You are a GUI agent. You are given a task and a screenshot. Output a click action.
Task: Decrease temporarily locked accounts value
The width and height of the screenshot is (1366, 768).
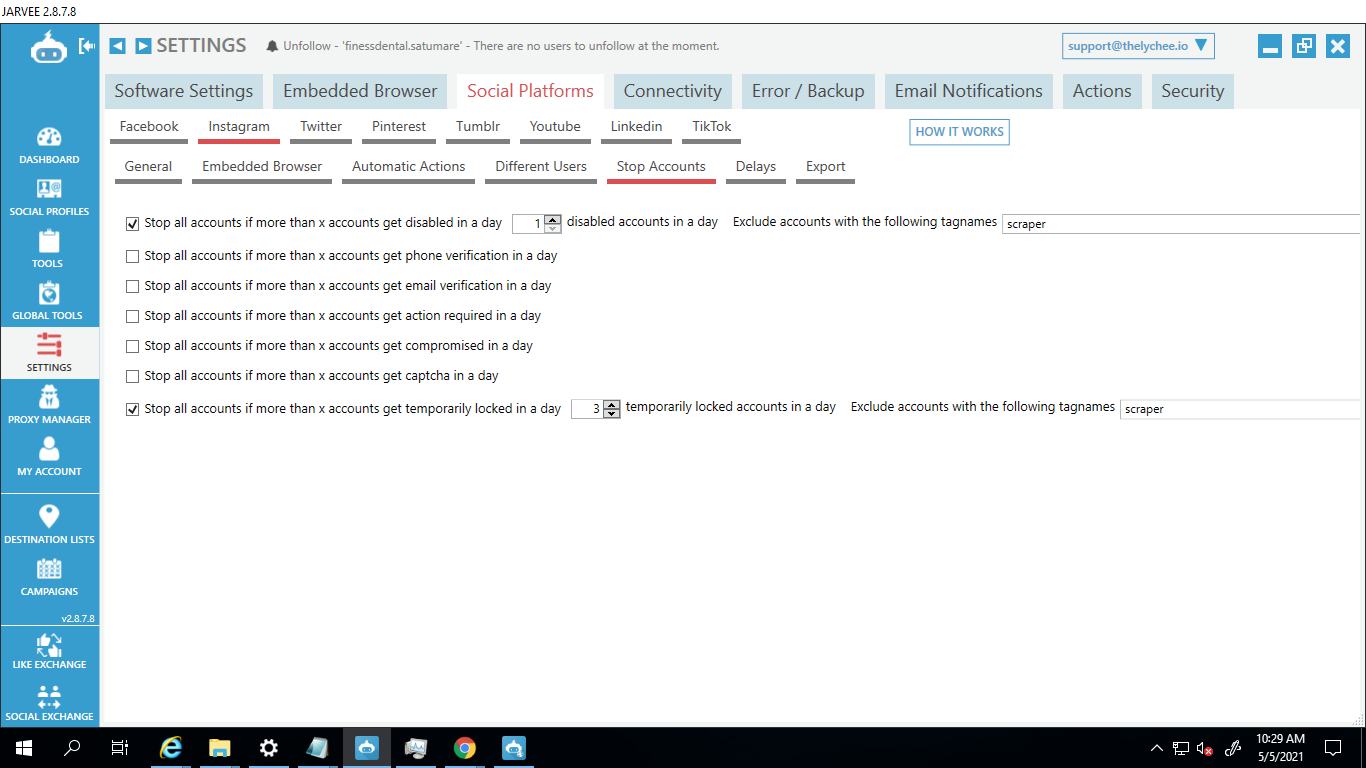point(612,413)
